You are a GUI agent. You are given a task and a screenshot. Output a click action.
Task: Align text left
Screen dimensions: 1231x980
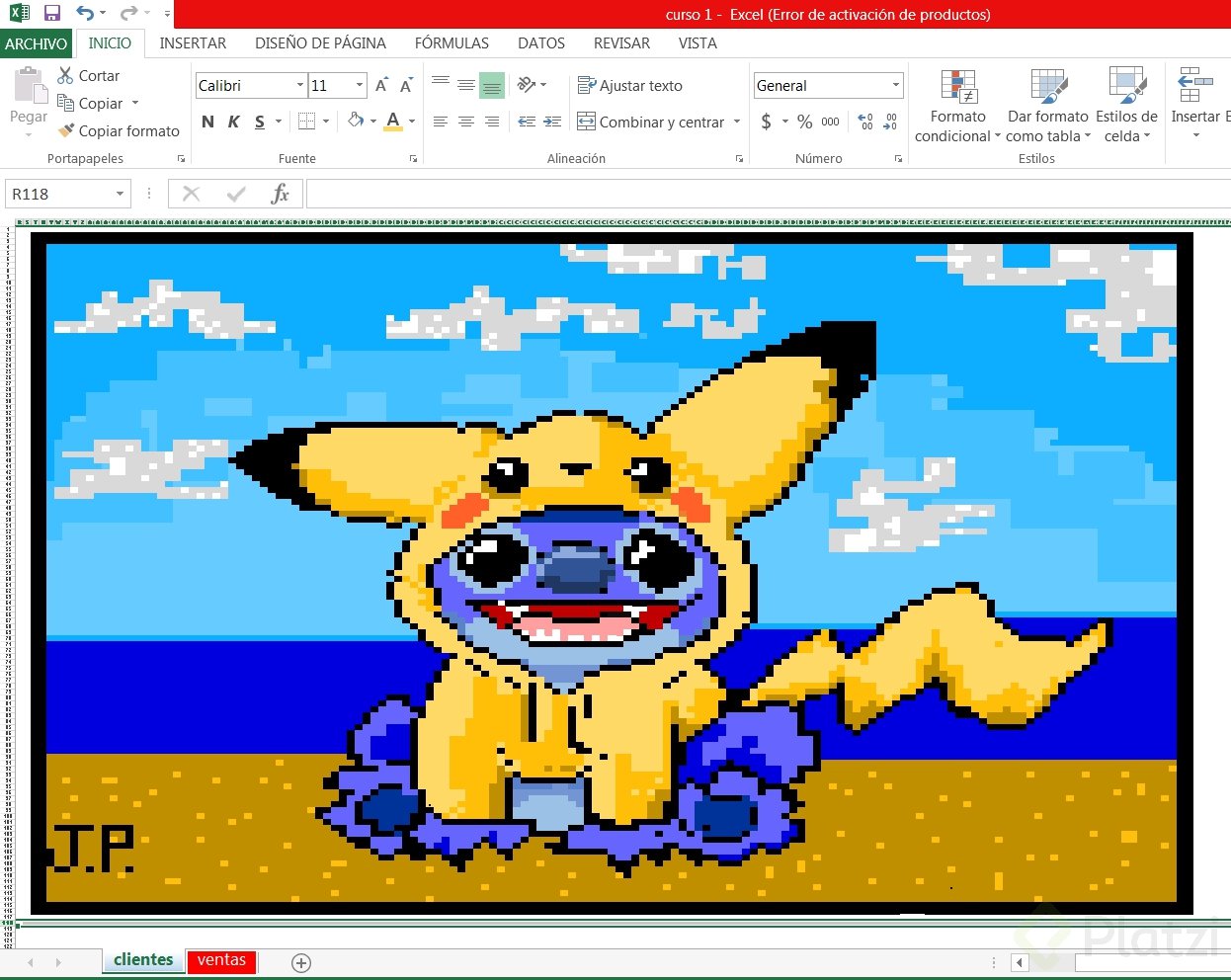(441, 122)
